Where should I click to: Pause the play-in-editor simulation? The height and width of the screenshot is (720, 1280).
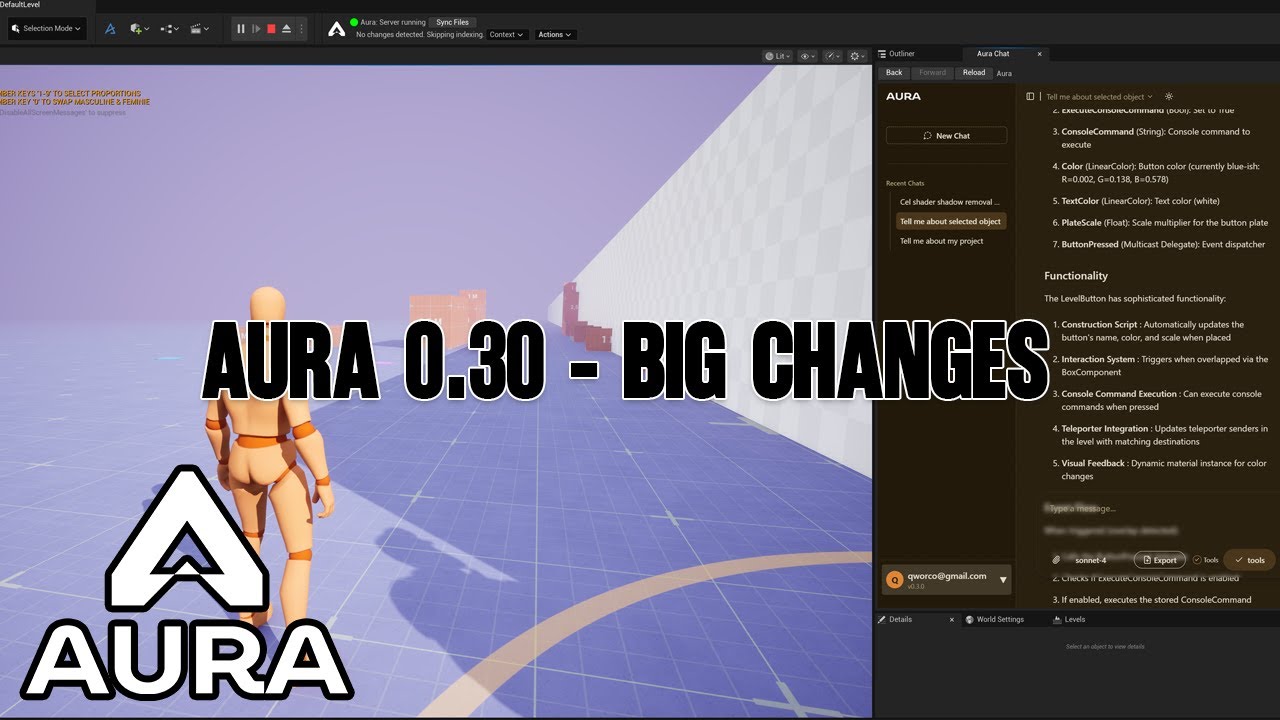(240, 30)
